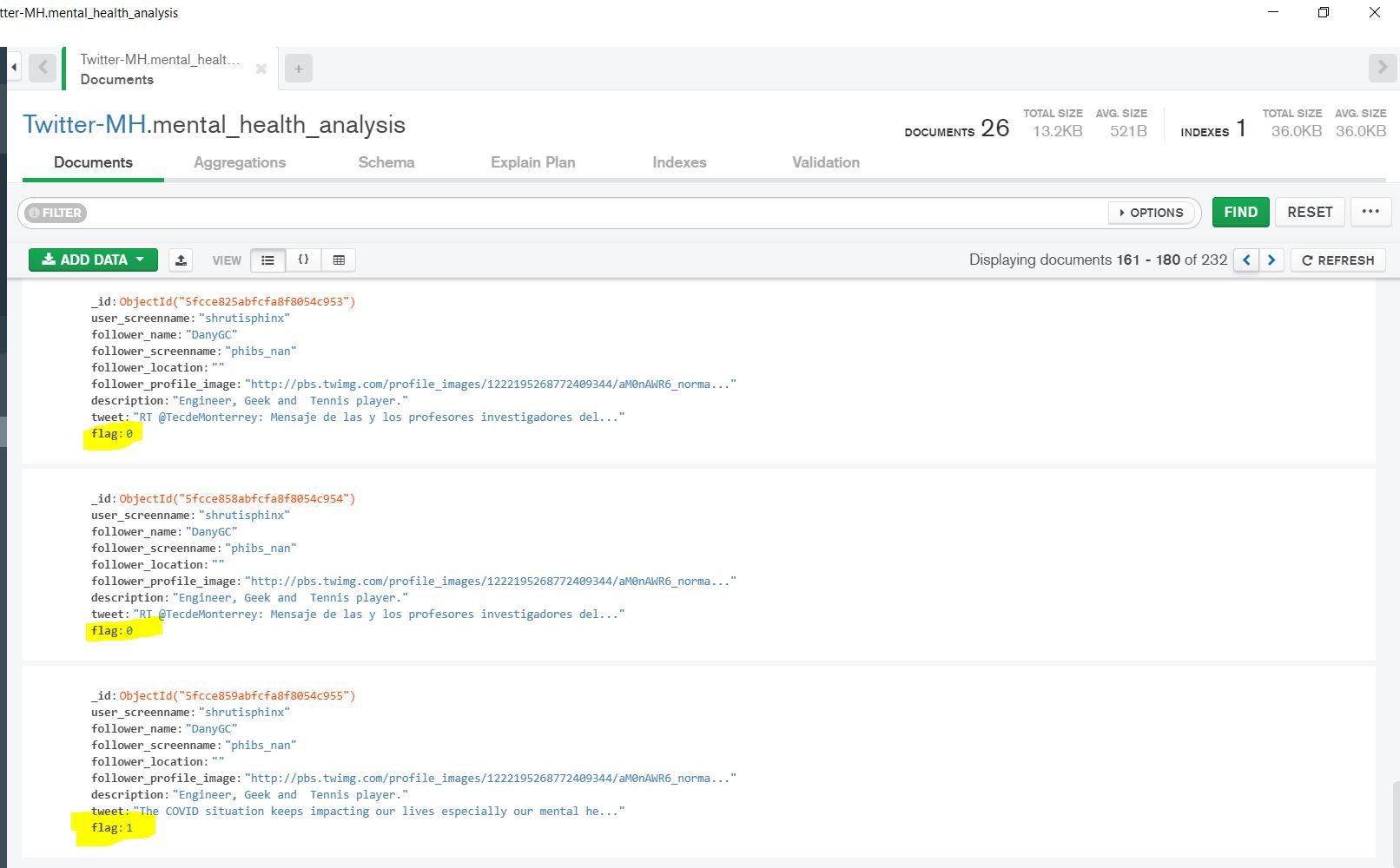The height and width of the screenshot is (868, 1400).
Task: Select the Twitter-MH.mental_health Documents tab
Action: 170,69
